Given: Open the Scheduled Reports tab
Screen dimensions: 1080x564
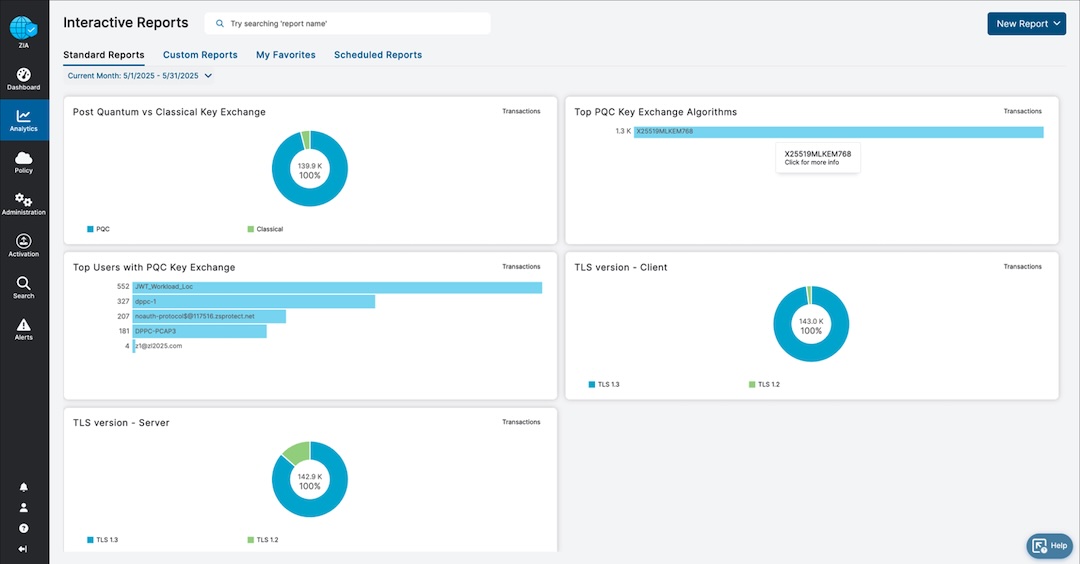Looking at the screenshot, I should [x=378, y=55].
